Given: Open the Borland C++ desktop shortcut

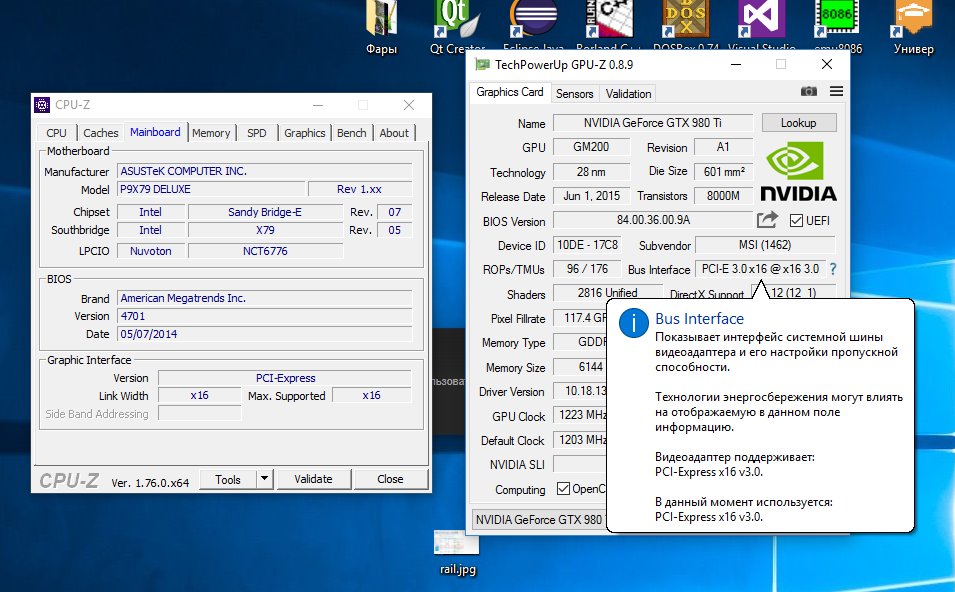Looking at the screenshot, I should 609,28.
